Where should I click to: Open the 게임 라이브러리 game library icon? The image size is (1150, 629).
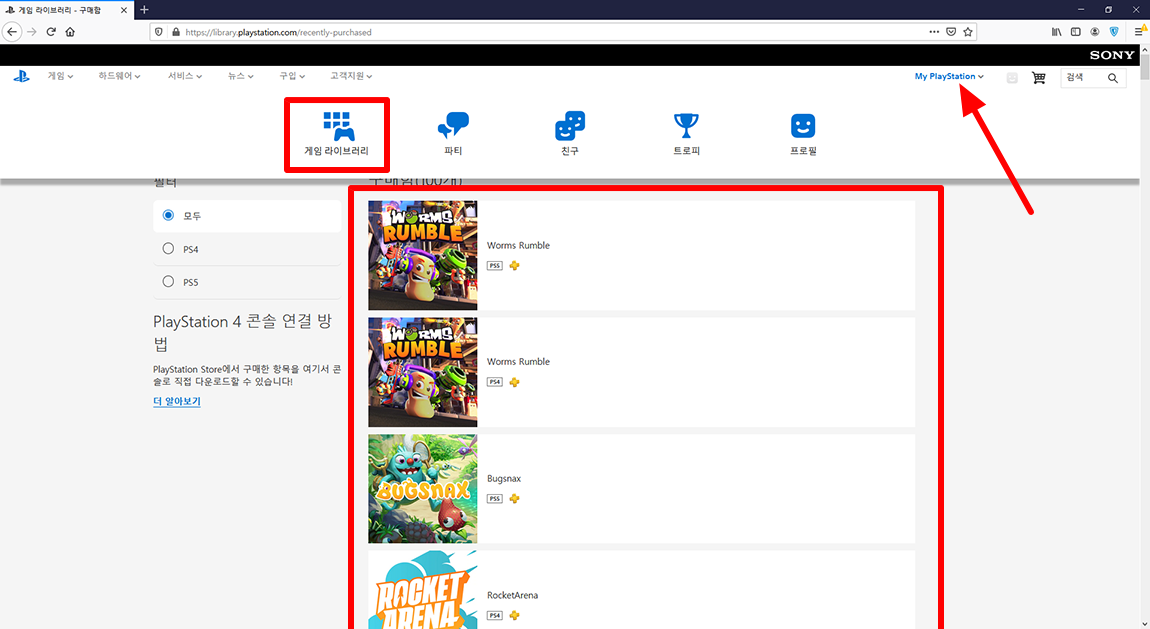click(337, 133)
